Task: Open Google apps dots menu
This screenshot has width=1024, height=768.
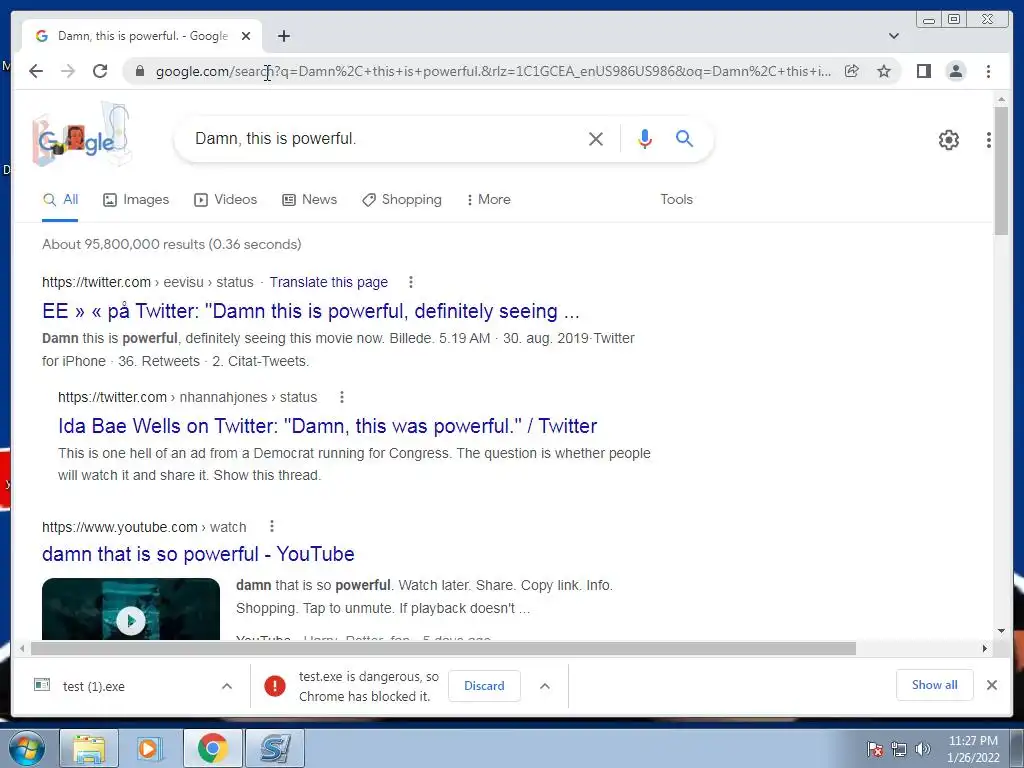Action: tap(989, 140)
